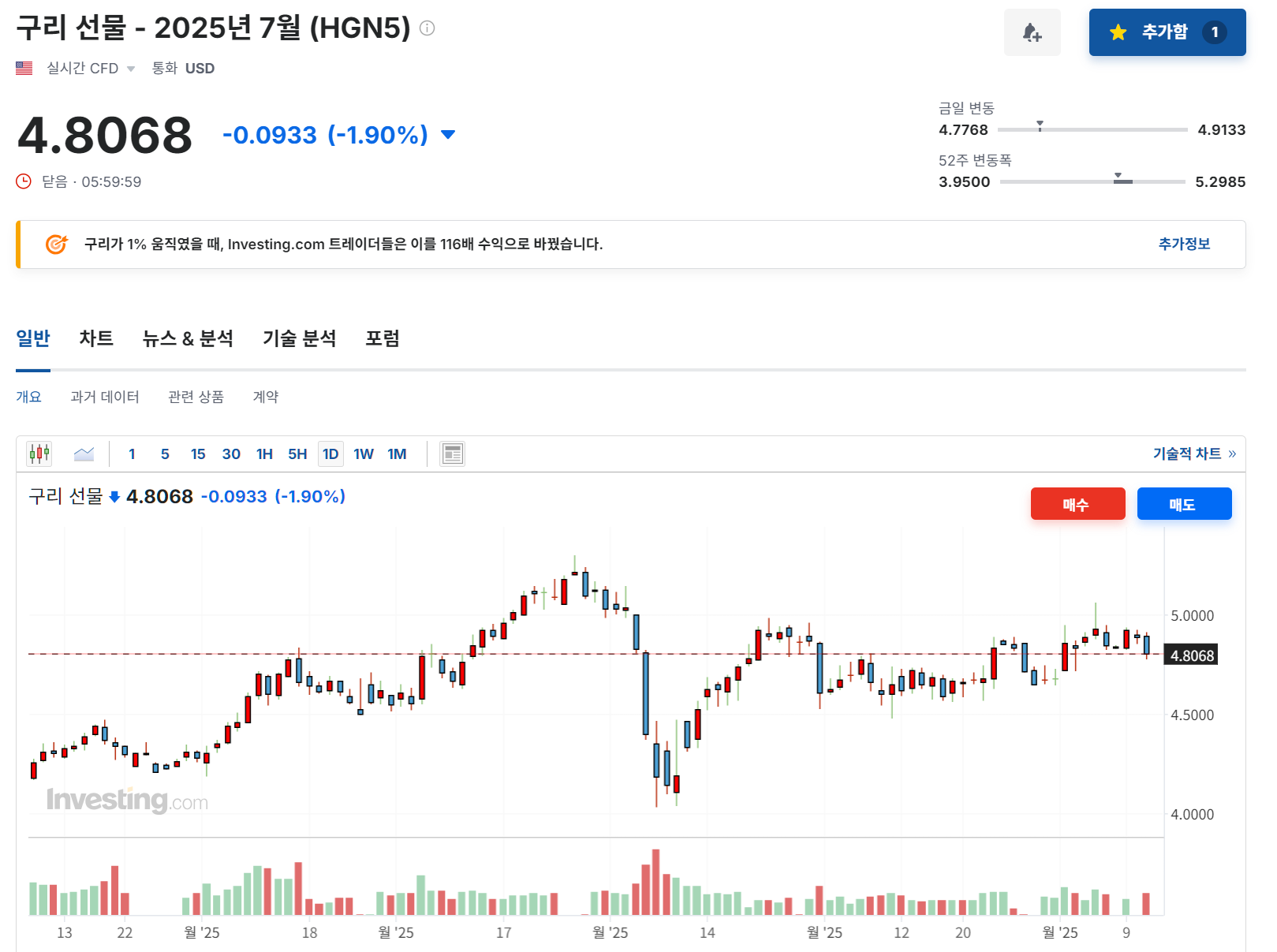
Task: Click the info icon beside HGN5 title
Action: 428,28
